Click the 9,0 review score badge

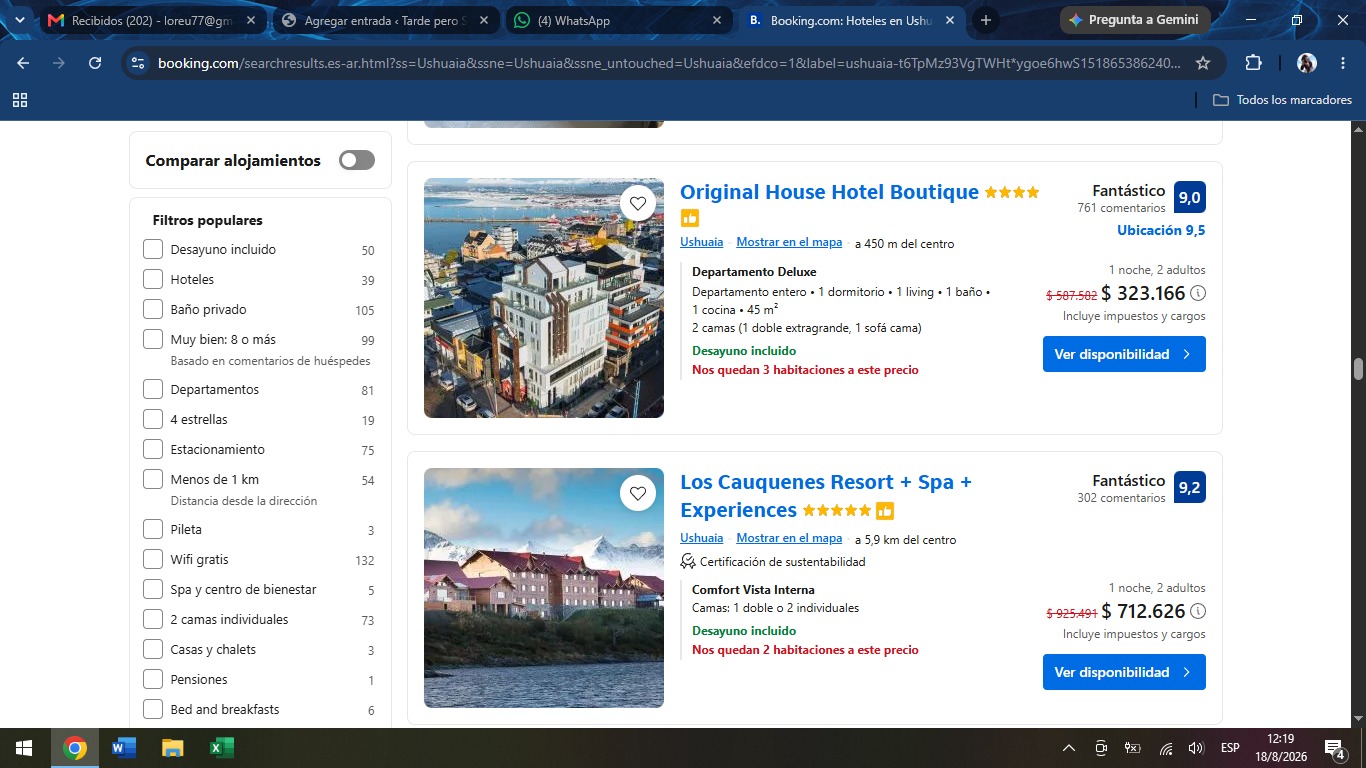pos(1190,197)
